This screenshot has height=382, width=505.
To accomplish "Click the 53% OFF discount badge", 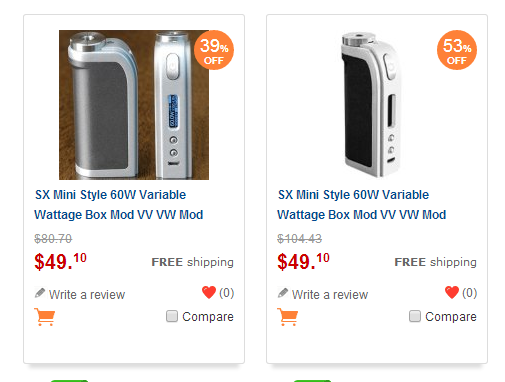I will point(457,50).
